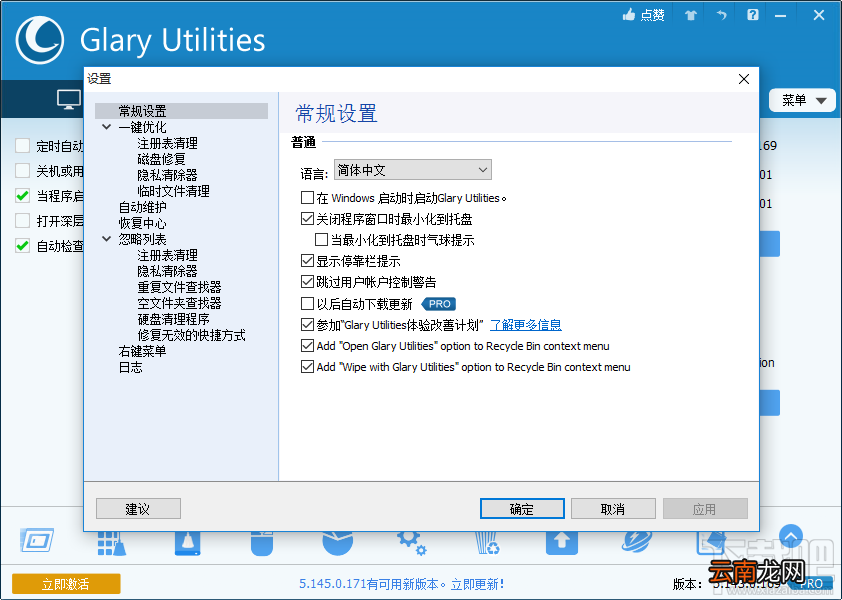Click the 普通 section heading
Screen dimensions: 842x600
pos(303,142)
